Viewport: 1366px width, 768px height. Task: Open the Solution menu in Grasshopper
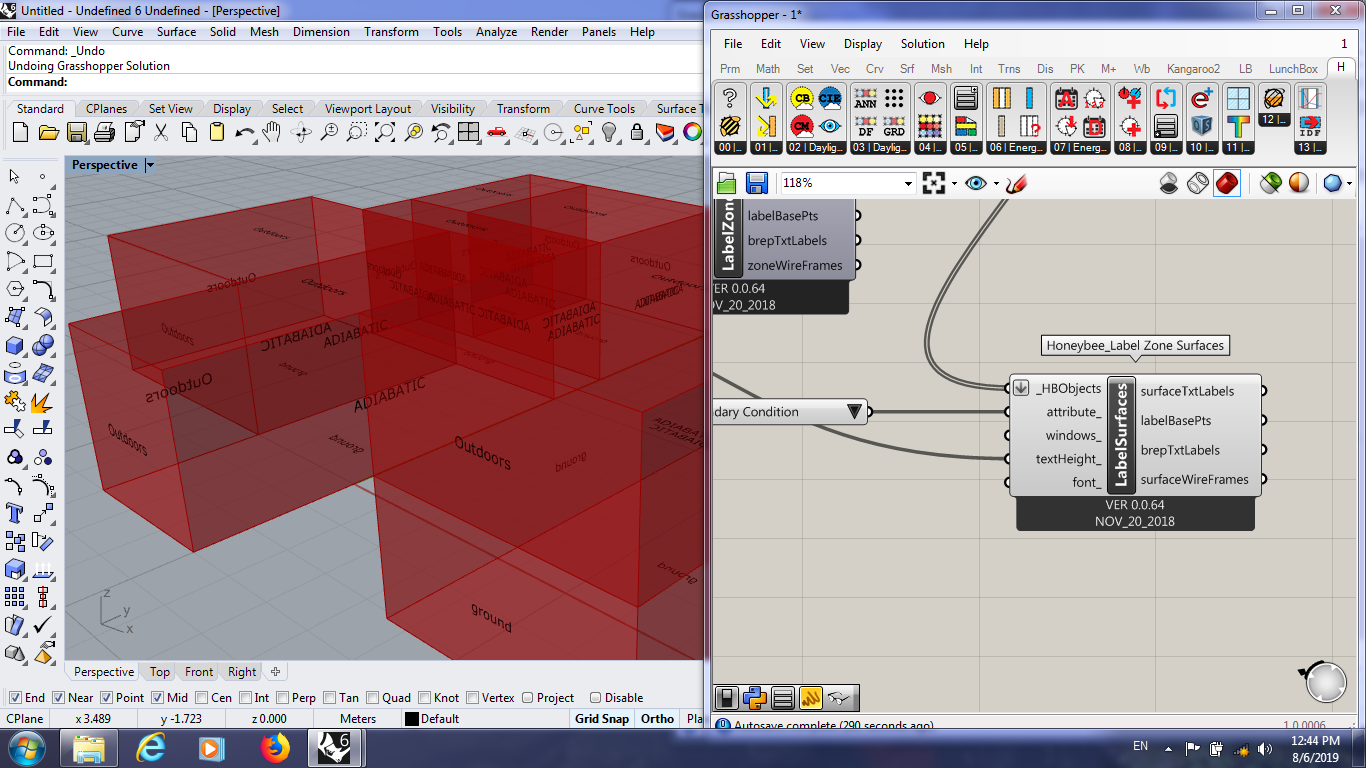(922, 44)
